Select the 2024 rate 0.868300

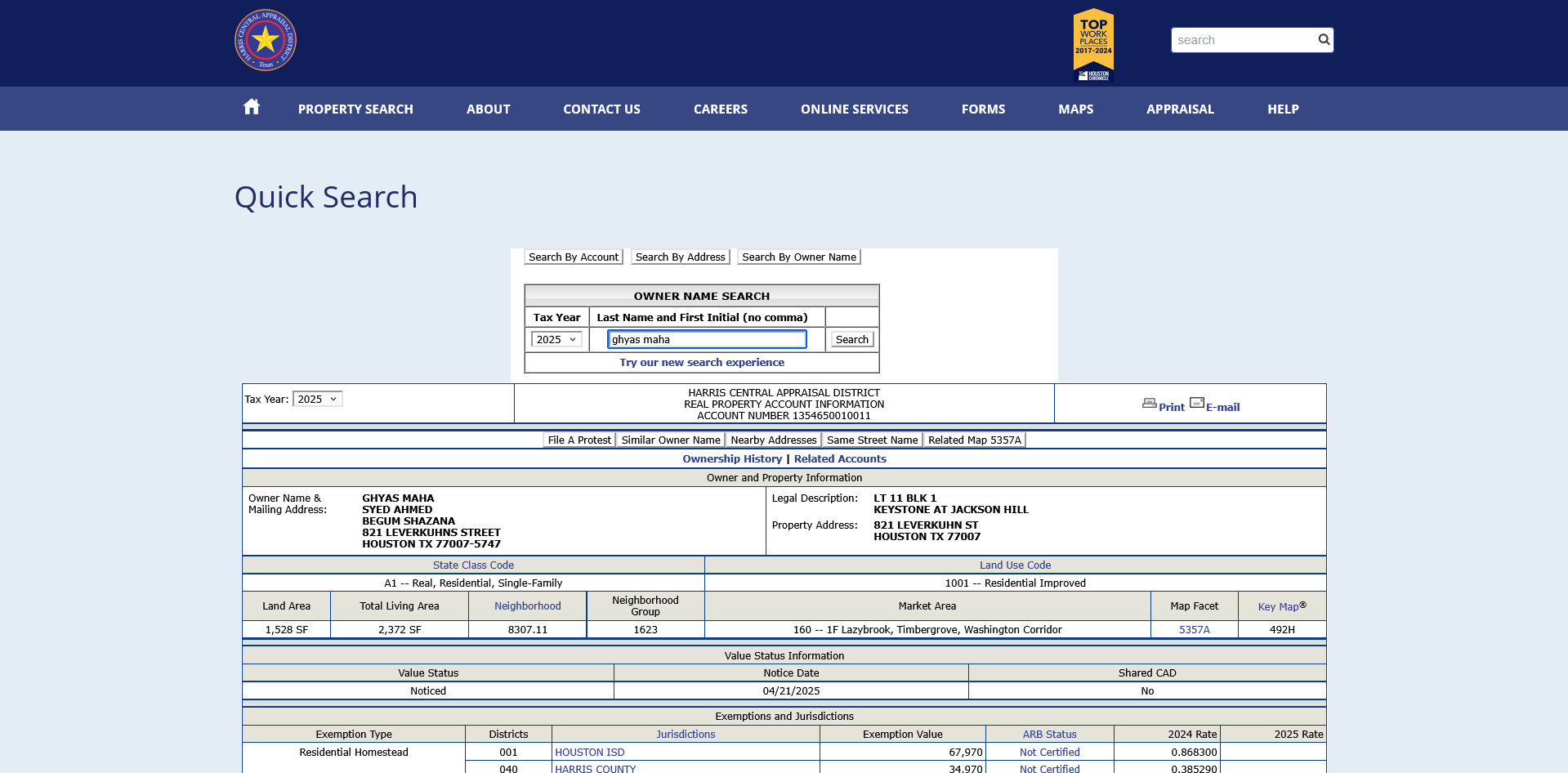[x=1194, y=753]
